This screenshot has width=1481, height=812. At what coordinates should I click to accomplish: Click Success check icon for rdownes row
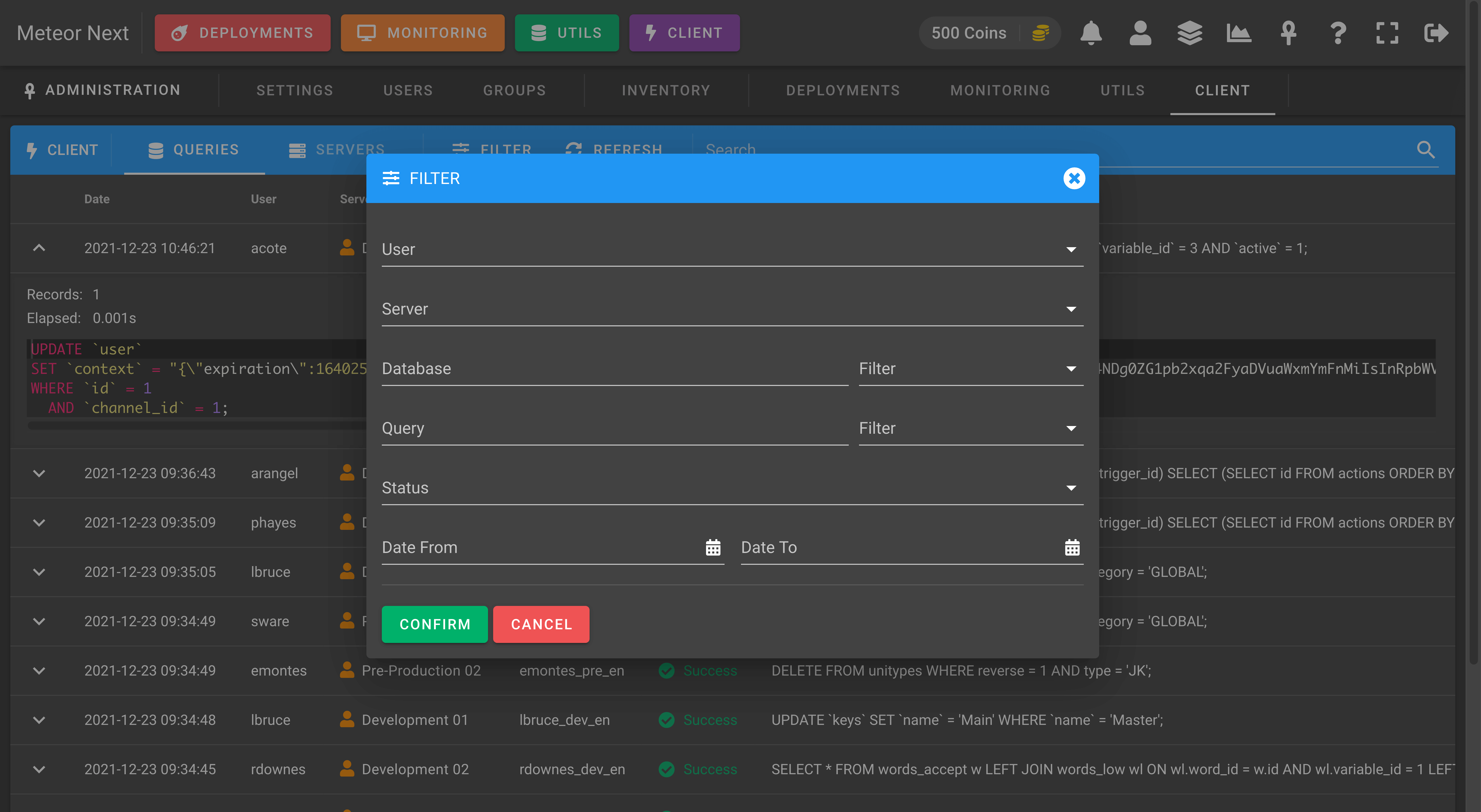pos(667,770)
